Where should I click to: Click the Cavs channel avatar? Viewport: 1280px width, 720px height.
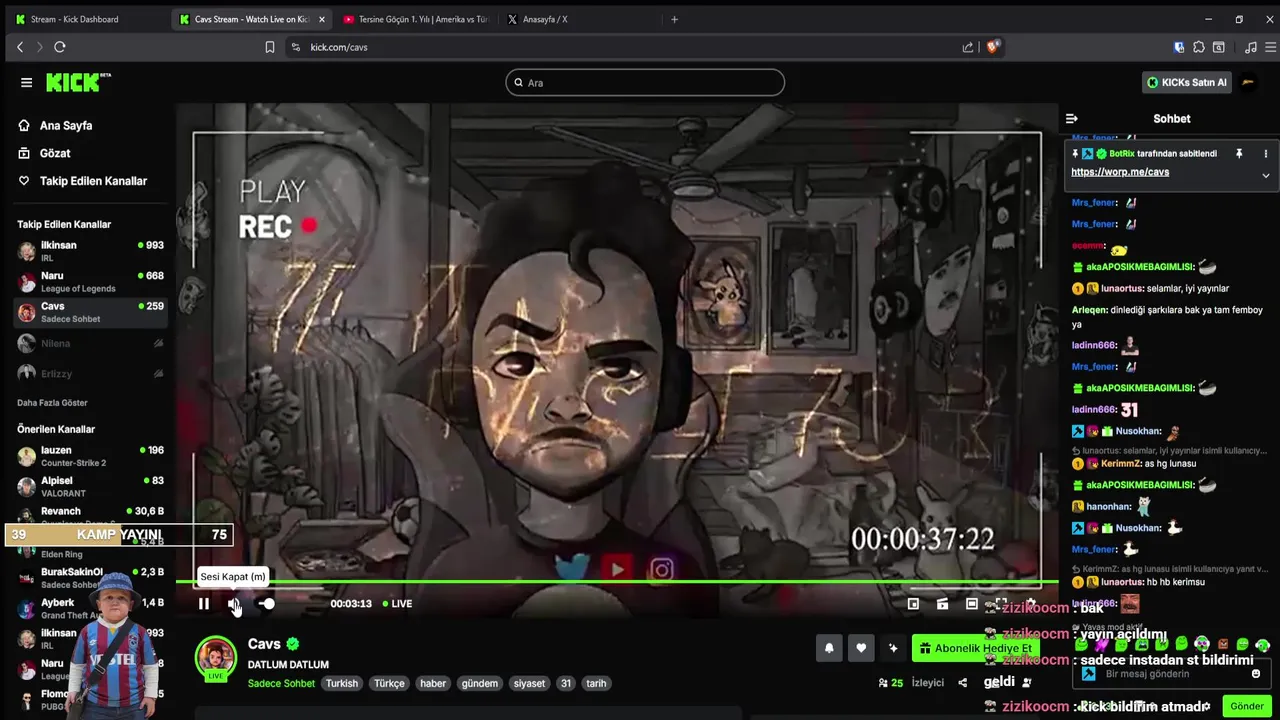pos(216,657)
